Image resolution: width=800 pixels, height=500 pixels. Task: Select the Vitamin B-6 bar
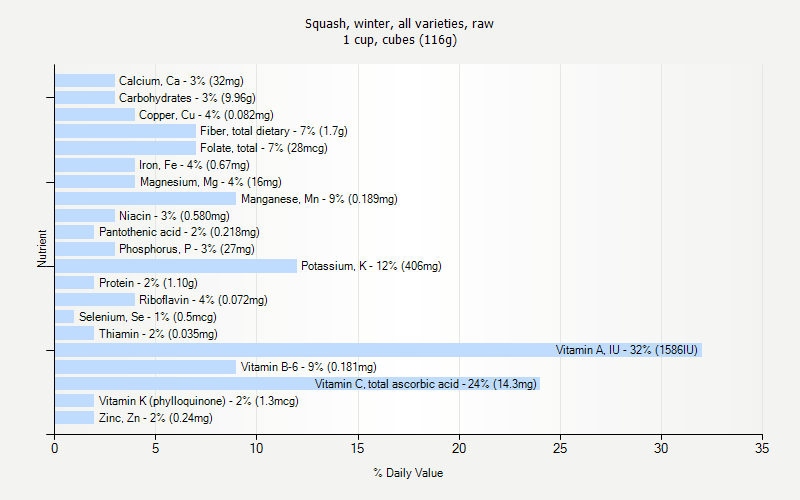[145, 367]
